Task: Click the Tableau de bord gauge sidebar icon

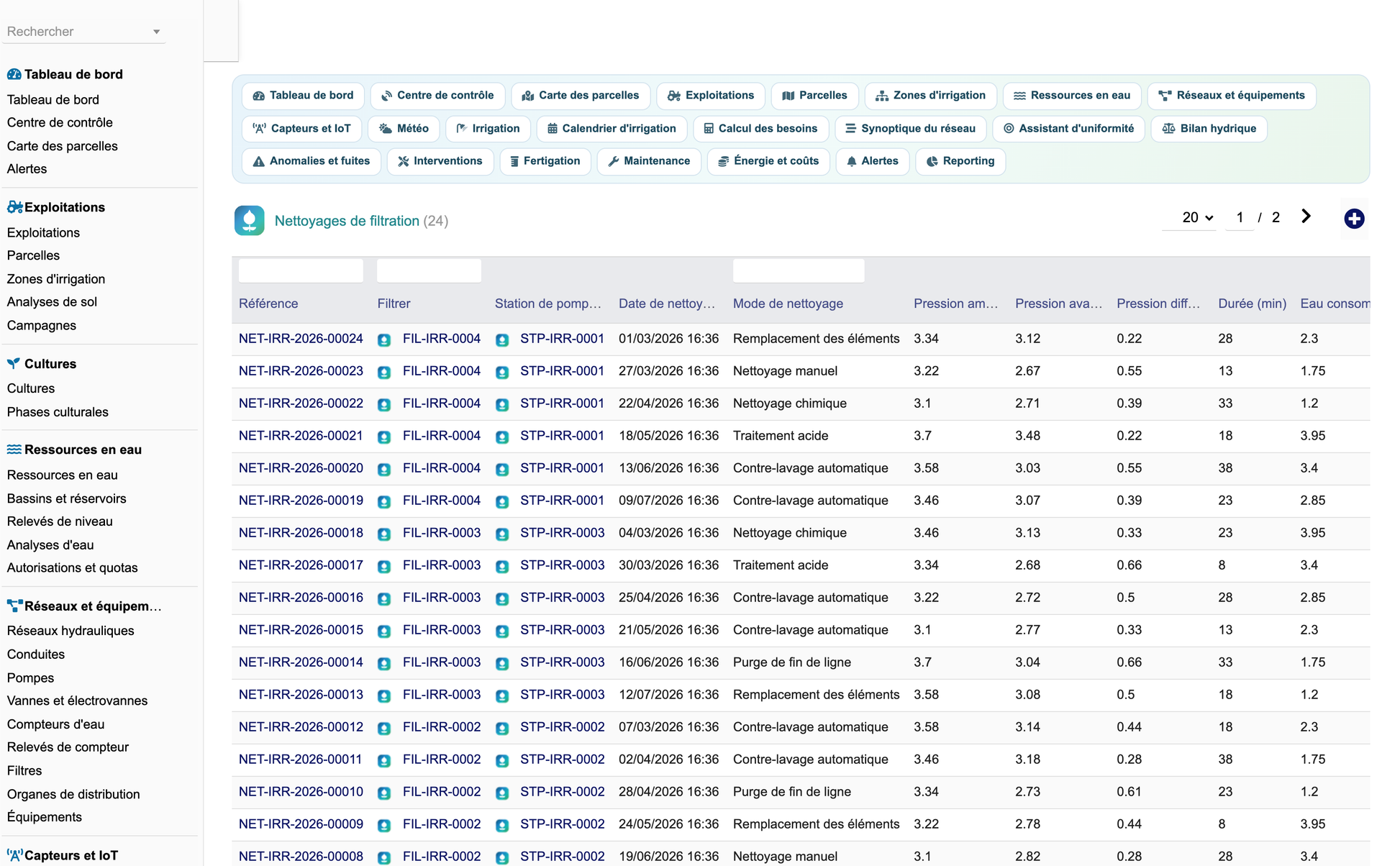Action: [14, 74]
